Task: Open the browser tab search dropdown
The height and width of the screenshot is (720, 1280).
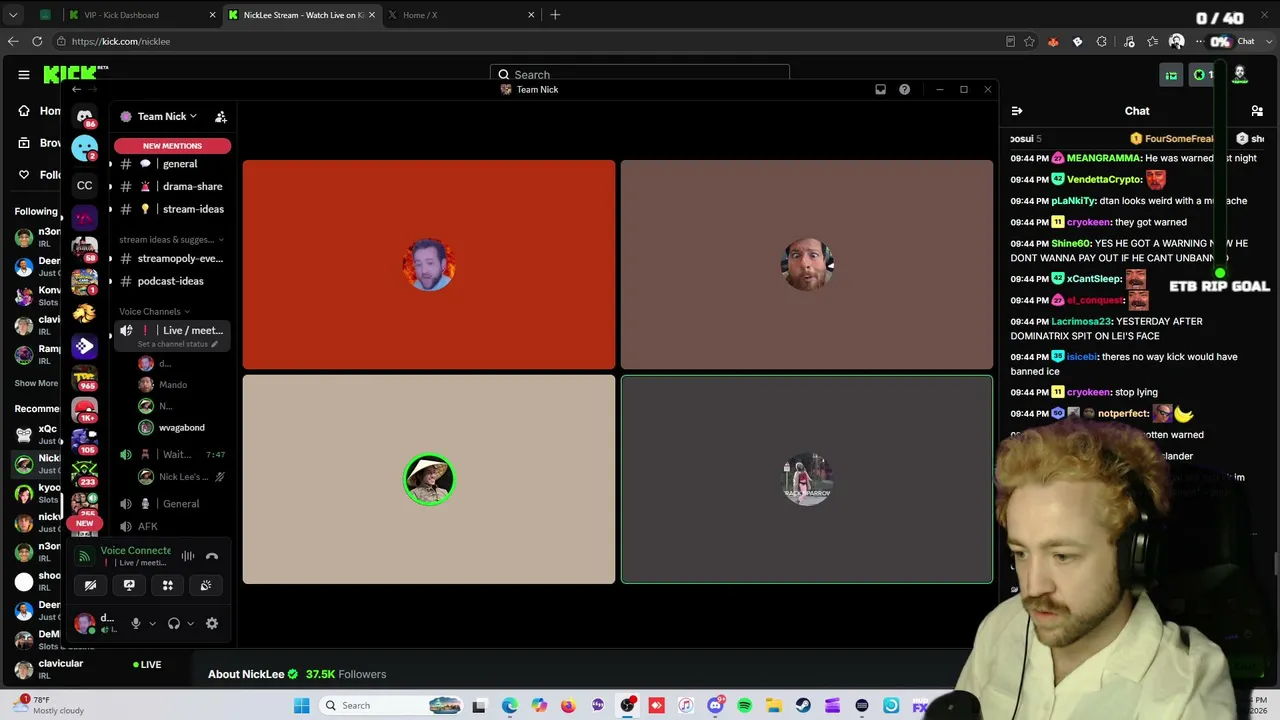Action: tap(13, 15)
